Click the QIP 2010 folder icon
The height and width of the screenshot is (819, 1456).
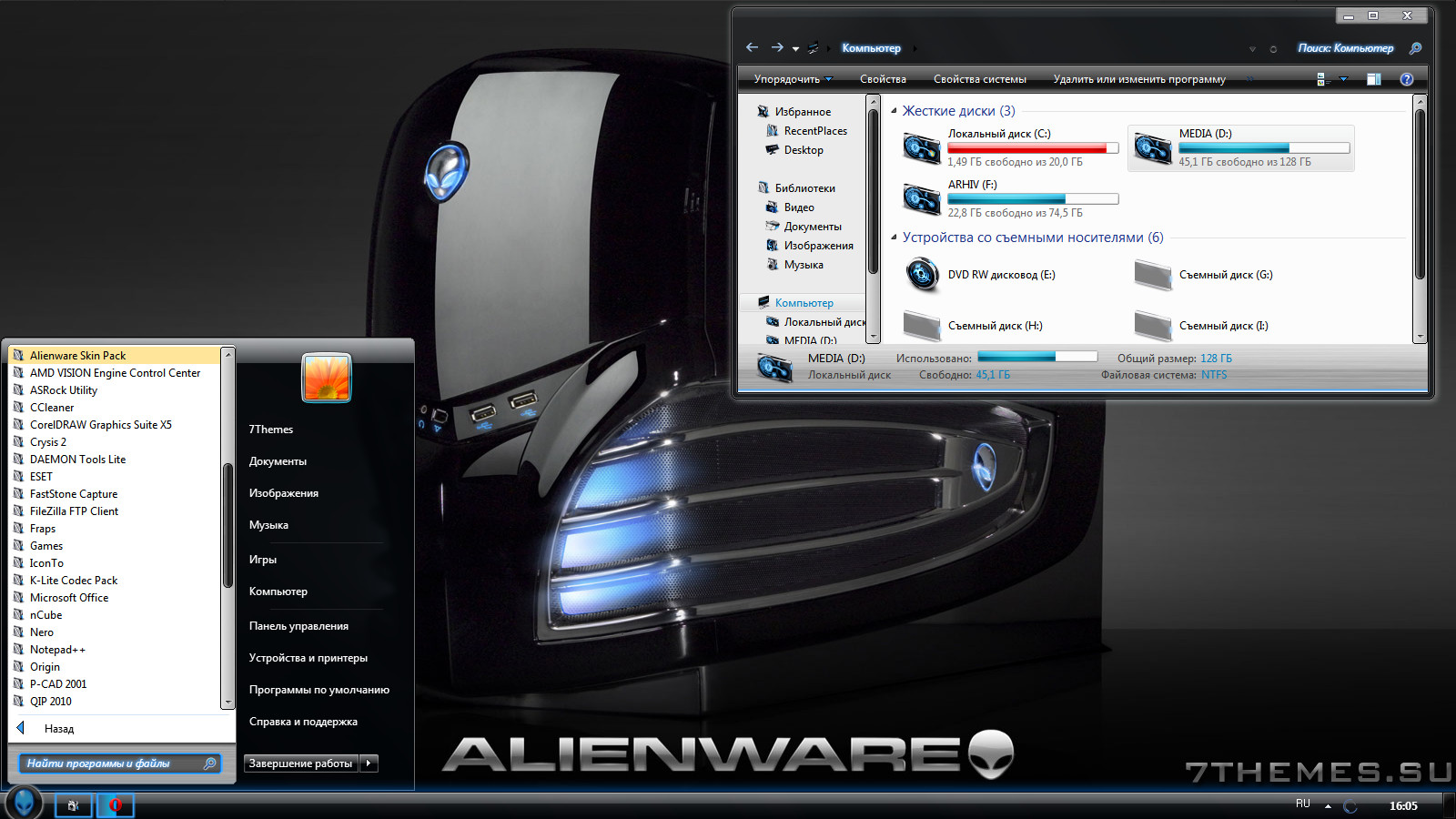(x=18, y=701)
